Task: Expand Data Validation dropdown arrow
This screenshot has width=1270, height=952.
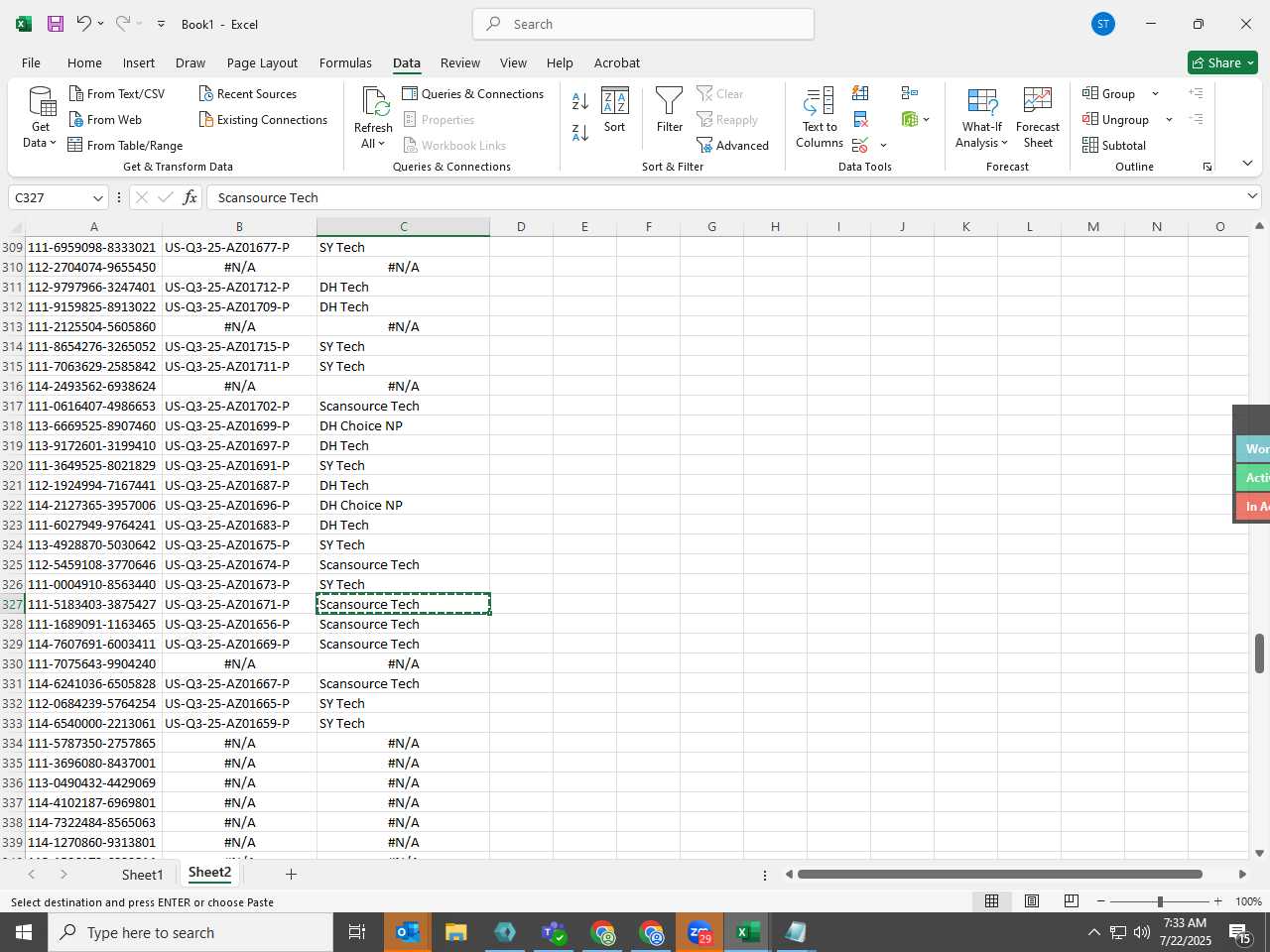Action: 884,146
